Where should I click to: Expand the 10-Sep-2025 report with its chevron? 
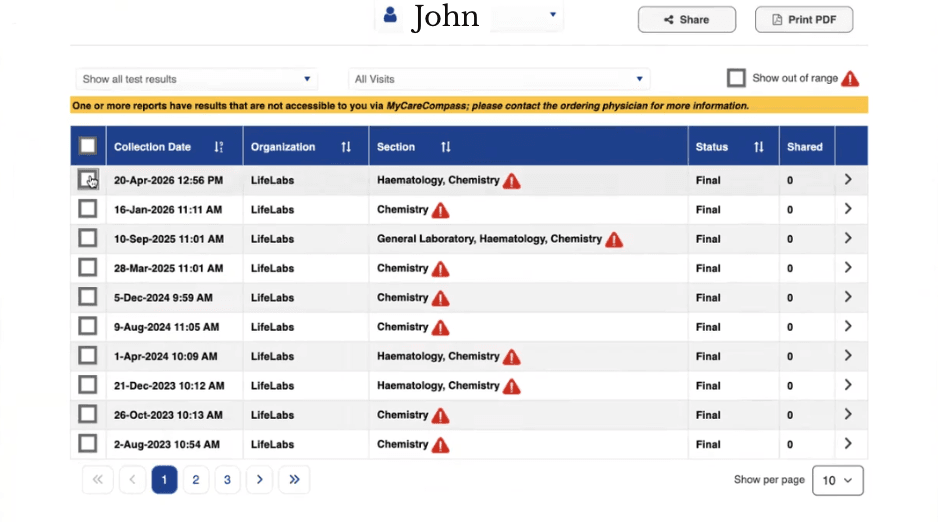(x=848, y=238)
